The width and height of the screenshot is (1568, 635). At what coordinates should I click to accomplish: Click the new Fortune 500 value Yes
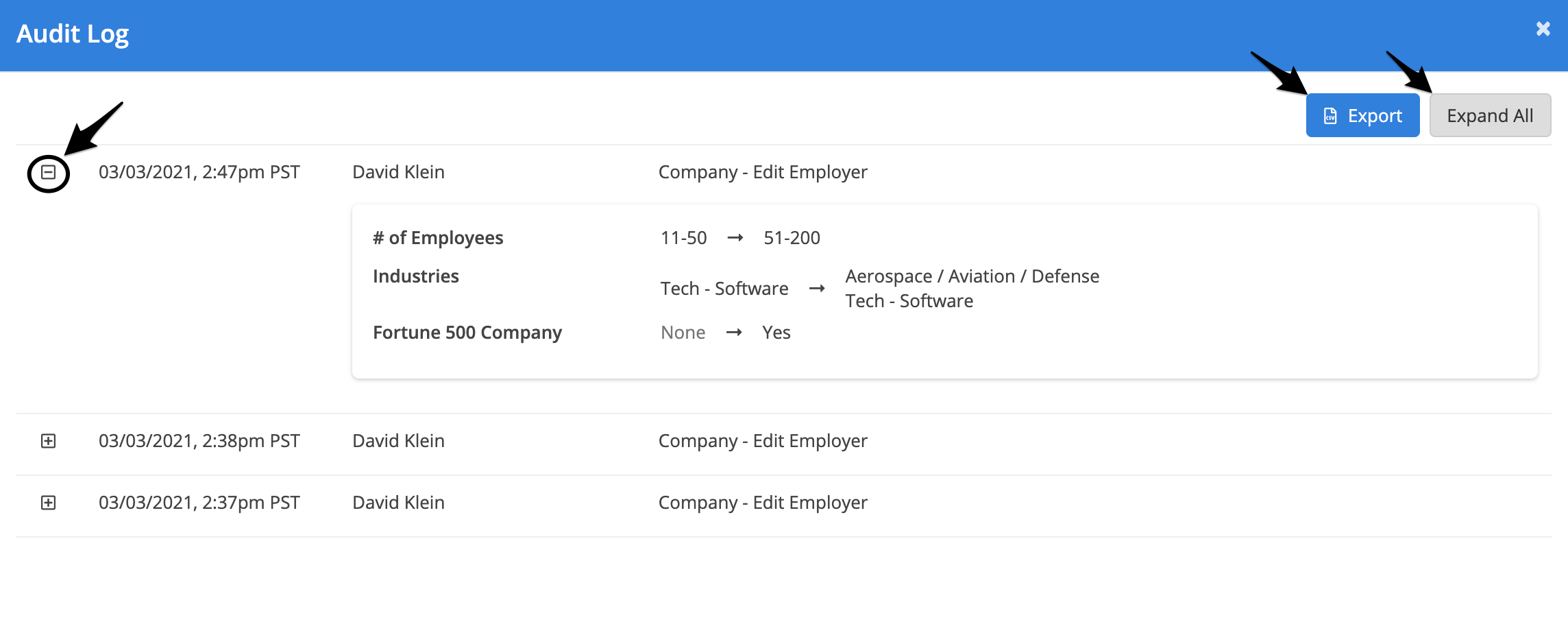coord(776,333)
